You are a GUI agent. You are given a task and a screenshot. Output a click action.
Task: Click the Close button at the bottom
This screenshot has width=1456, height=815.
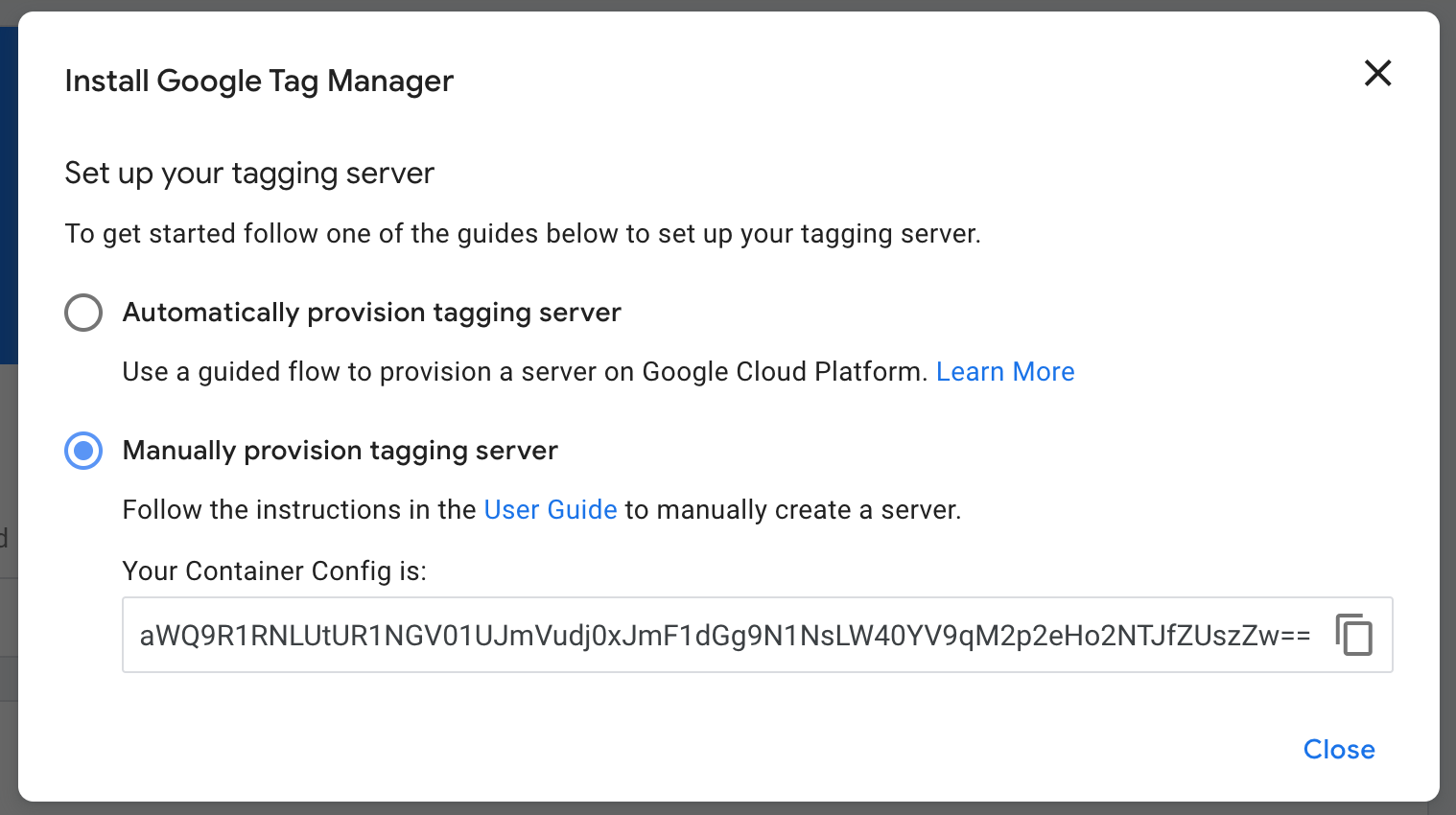click(1339, 750)
